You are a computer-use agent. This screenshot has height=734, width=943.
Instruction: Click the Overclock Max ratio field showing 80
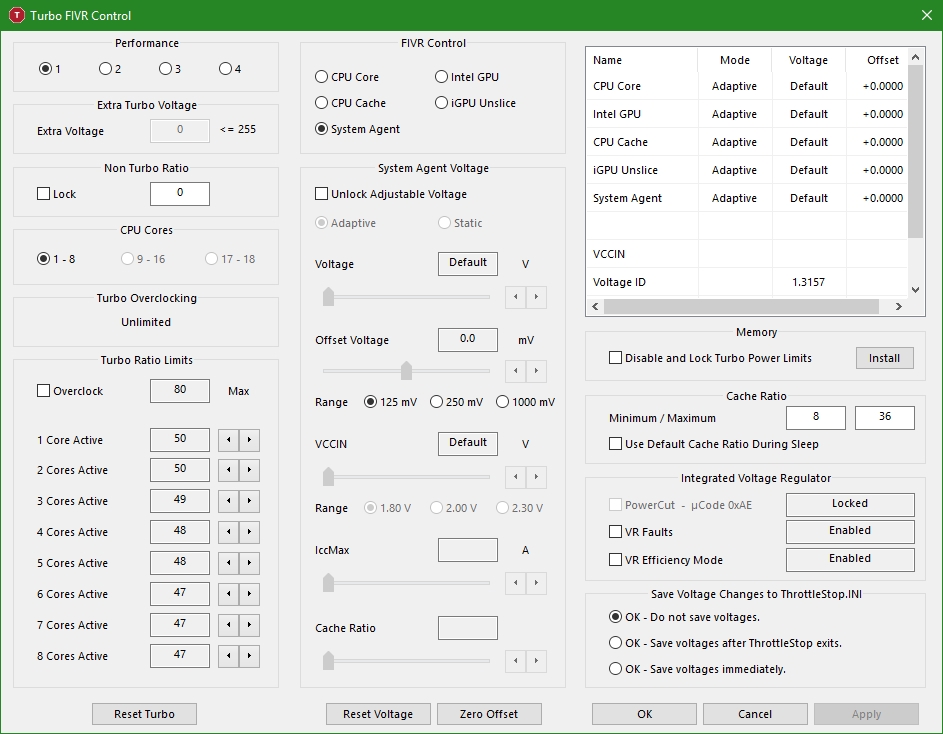coord(180,390)
